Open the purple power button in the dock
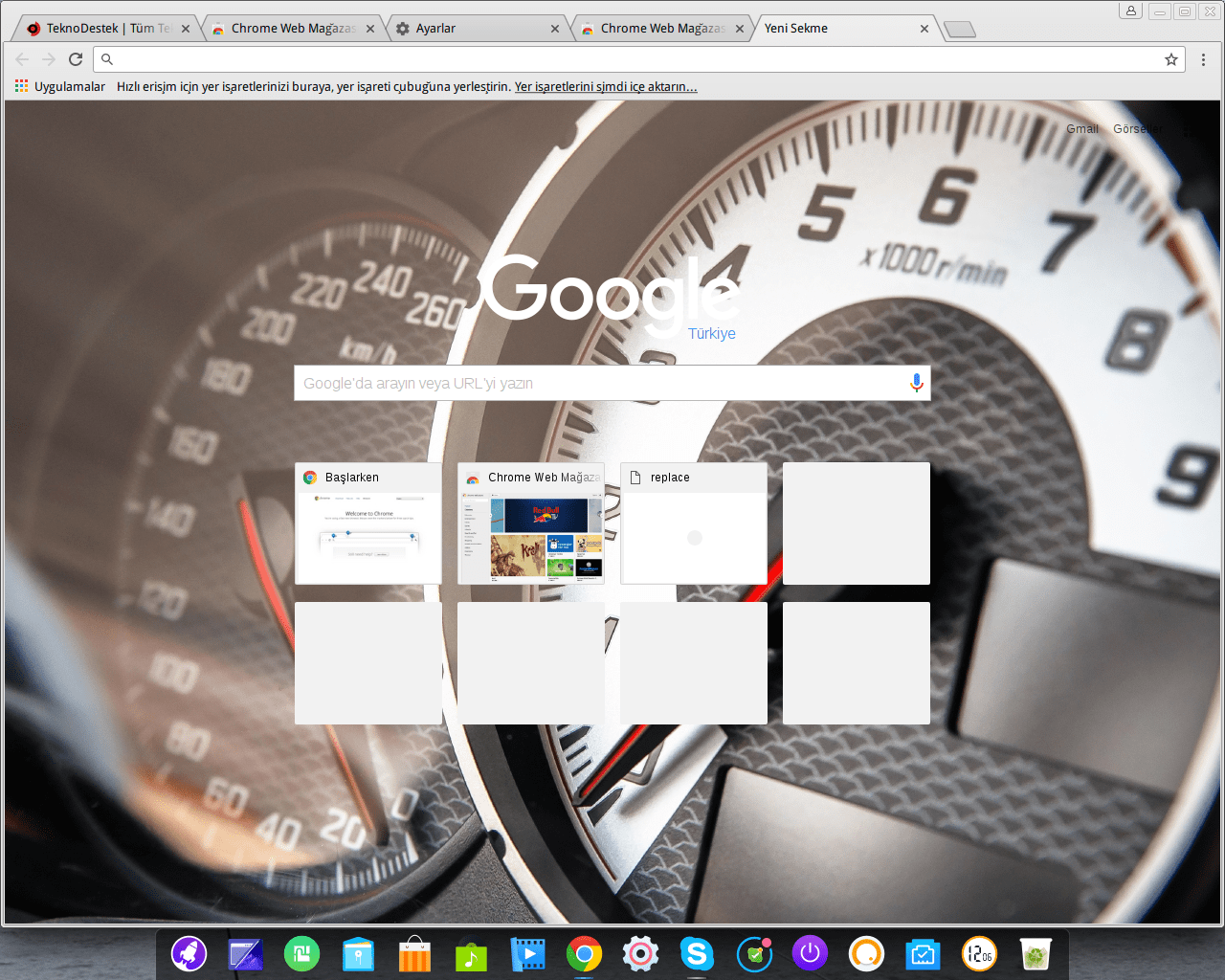Screen dimensions: 1225x980 pyautogui.click(x=810, y=953)
